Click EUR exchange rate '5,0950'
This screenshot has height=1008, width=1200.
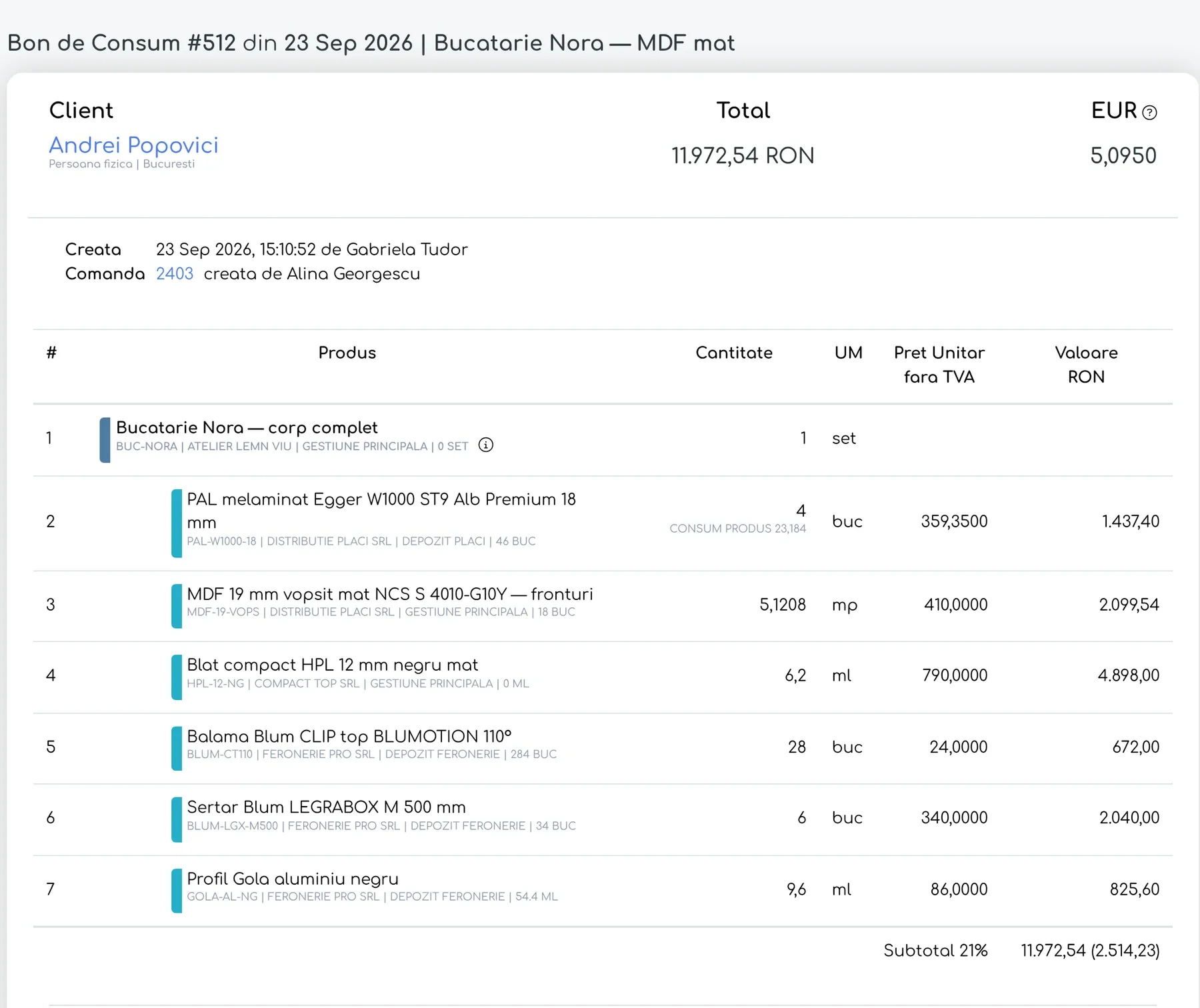pos(1123,156)
